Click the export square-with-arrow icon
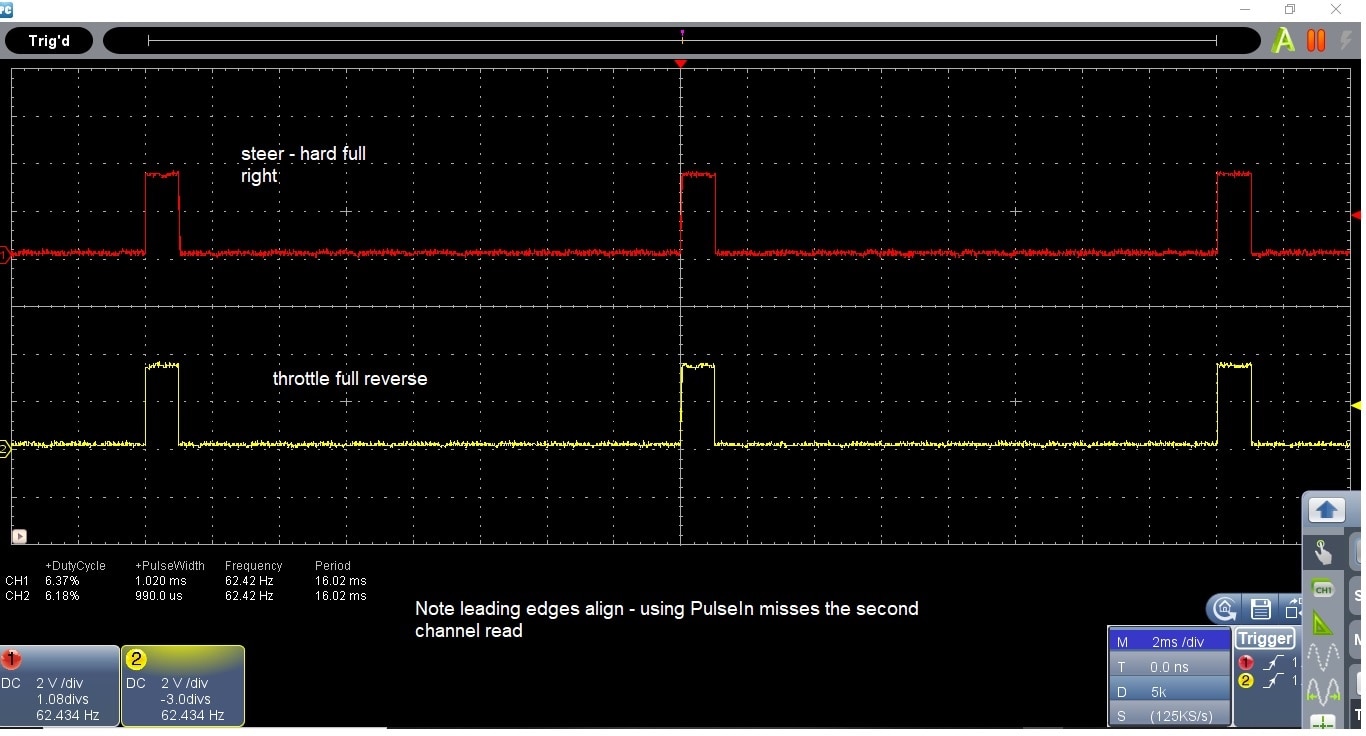Image resolution: width=1366 pixels, height=736 pixels. tap(1293, 609)
